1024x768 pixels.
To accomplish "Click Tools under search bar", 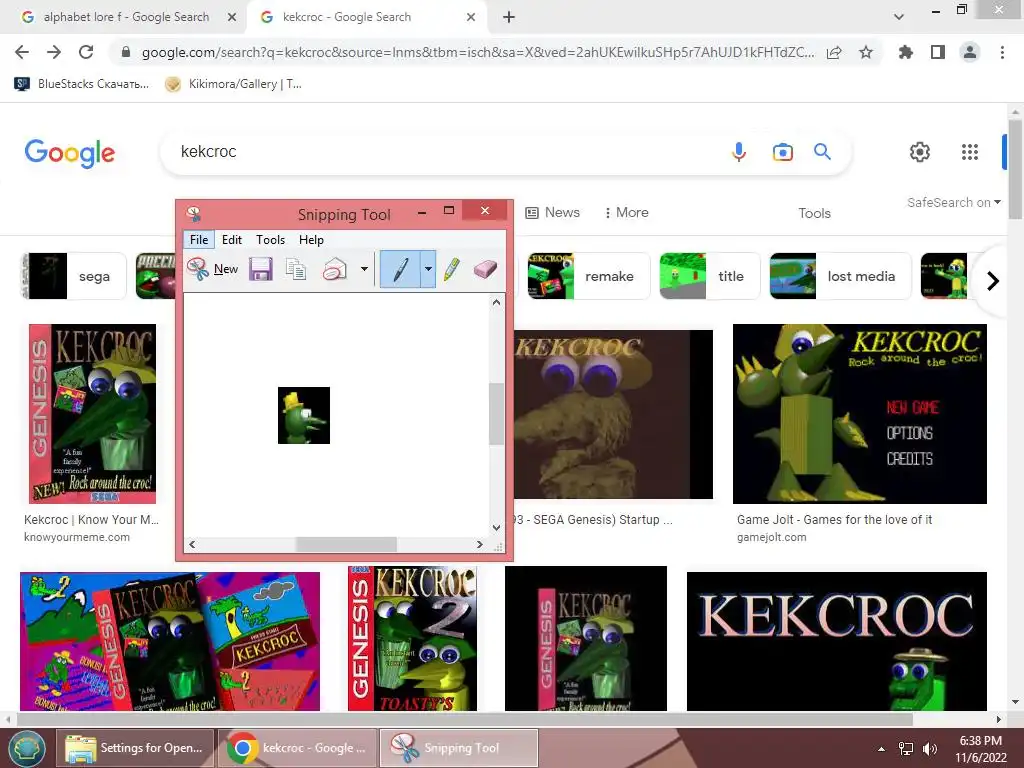I will coord(814,213).
